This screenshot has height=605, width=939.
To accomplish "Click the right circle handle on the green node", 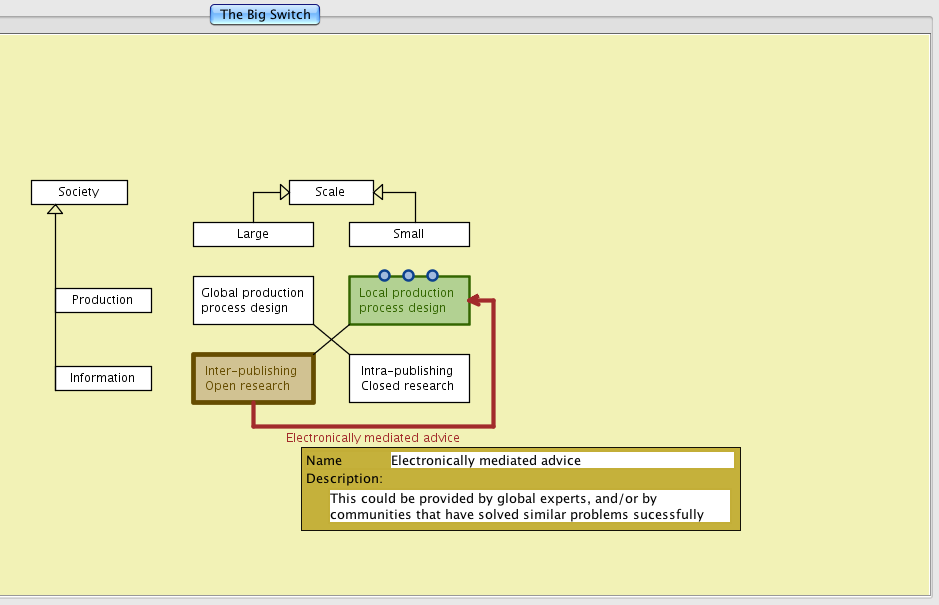I will pyautogui.click(x=433, y=275).
